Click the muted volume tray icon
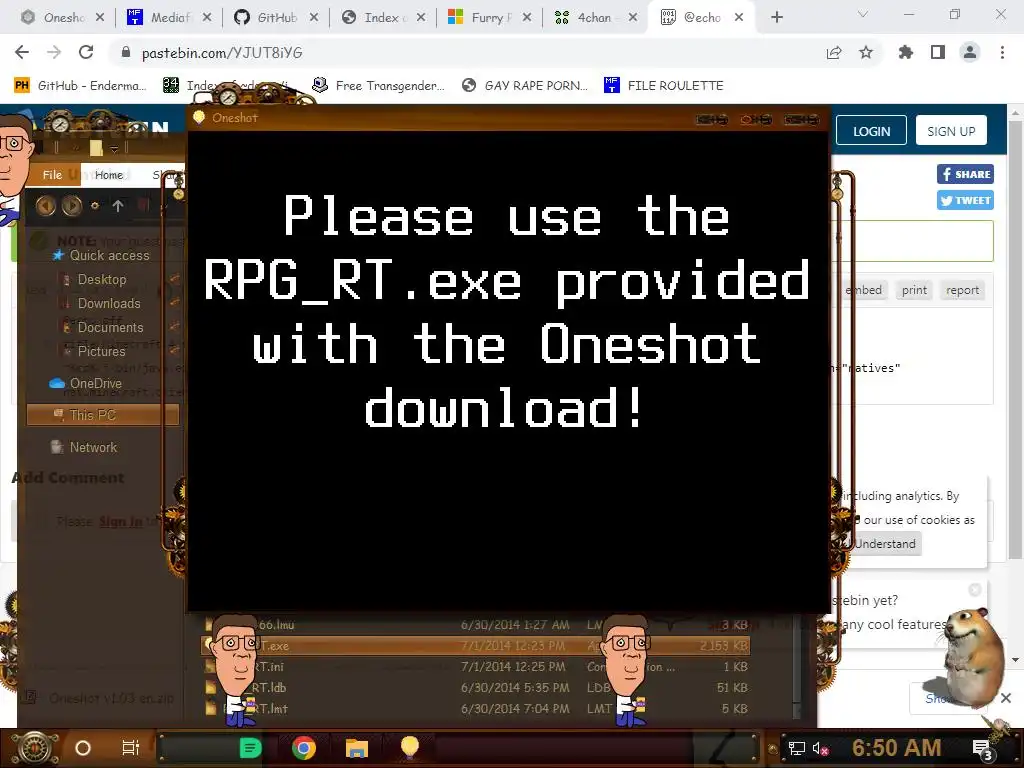Image resolution: width=1024 pixels, height=768 pixels. 820,748
